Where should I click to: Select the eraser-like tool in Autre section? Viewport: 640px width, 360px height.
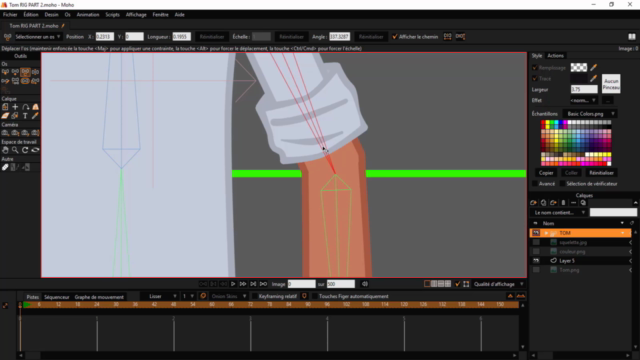click(x=5, y=167)
